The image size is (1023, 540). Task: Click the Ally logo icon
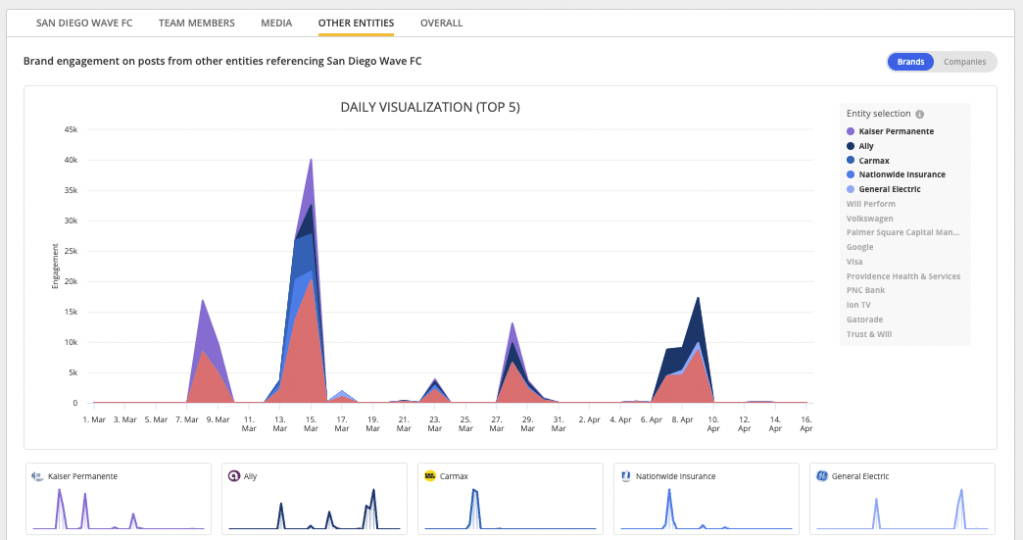pyautogui.click(x=234, y=477)
